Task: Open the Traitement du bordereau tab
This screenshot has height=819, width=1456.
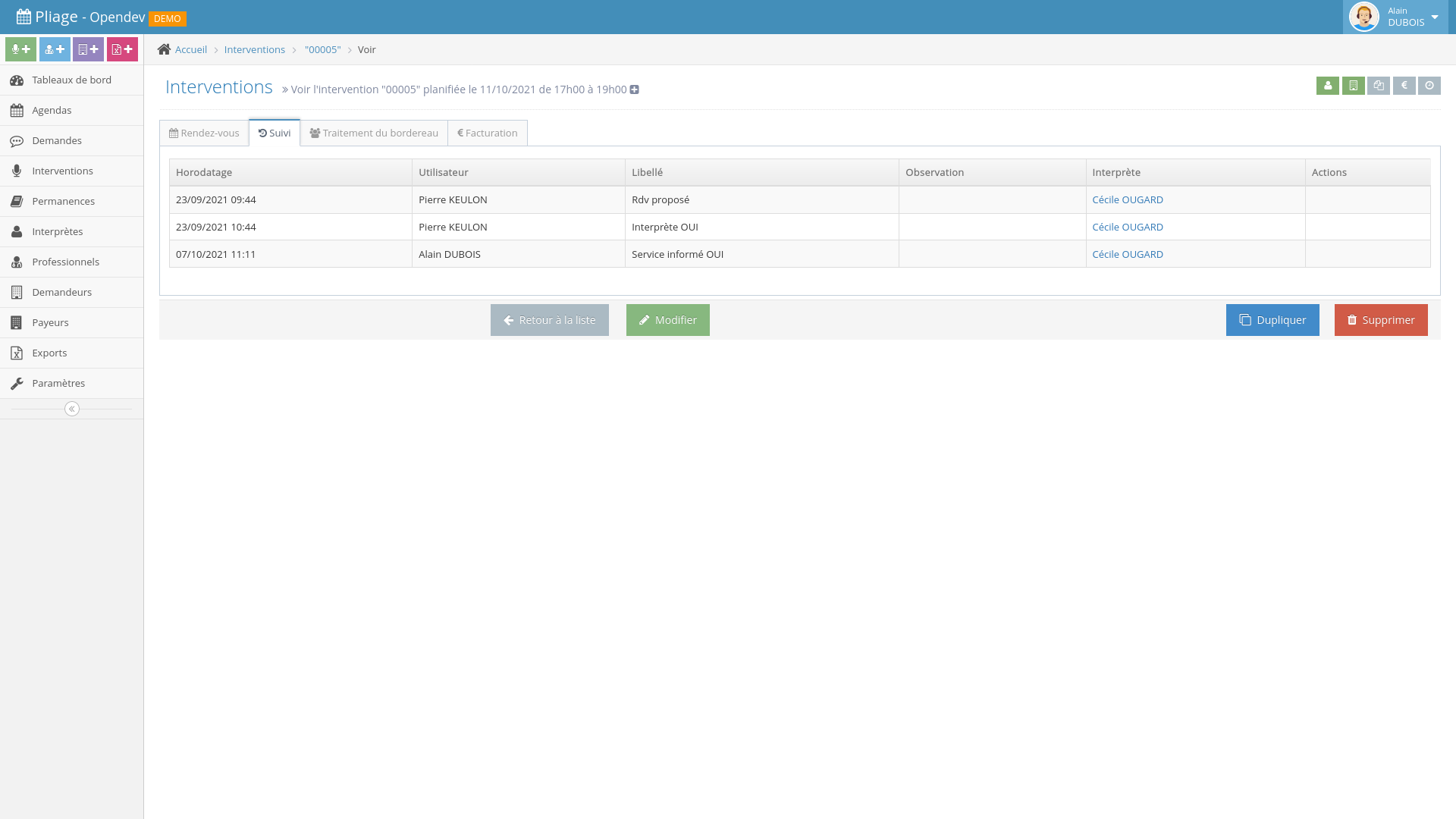Action: (374, 133)
